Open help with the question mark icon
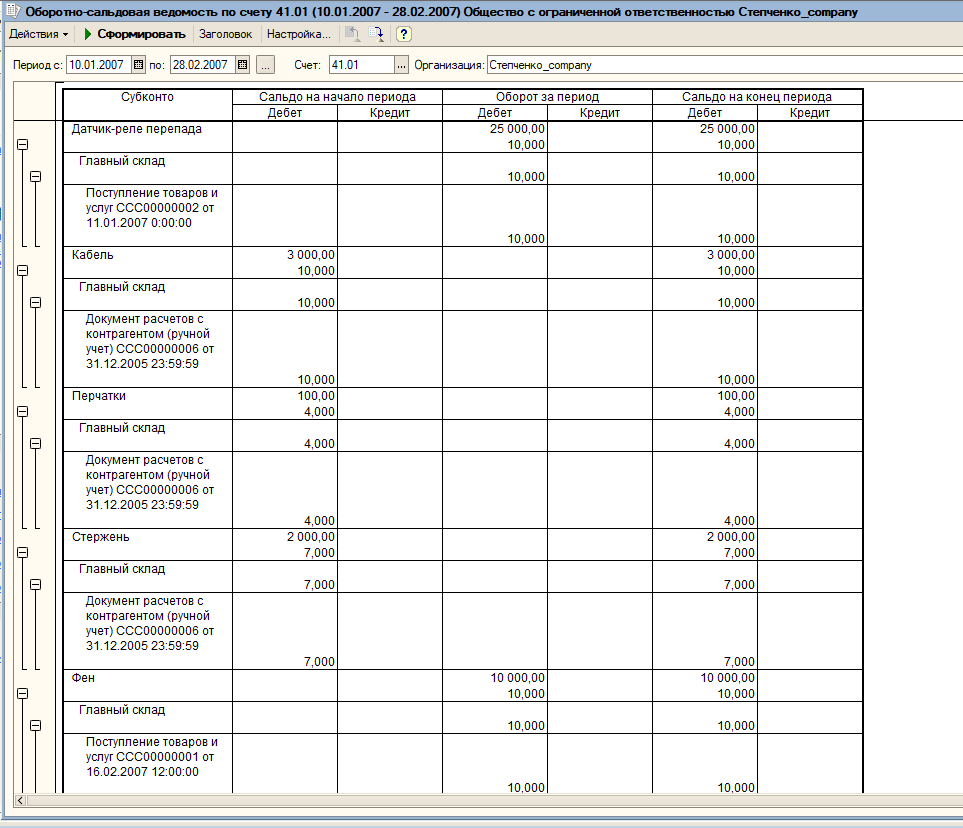 click(404, 34)
